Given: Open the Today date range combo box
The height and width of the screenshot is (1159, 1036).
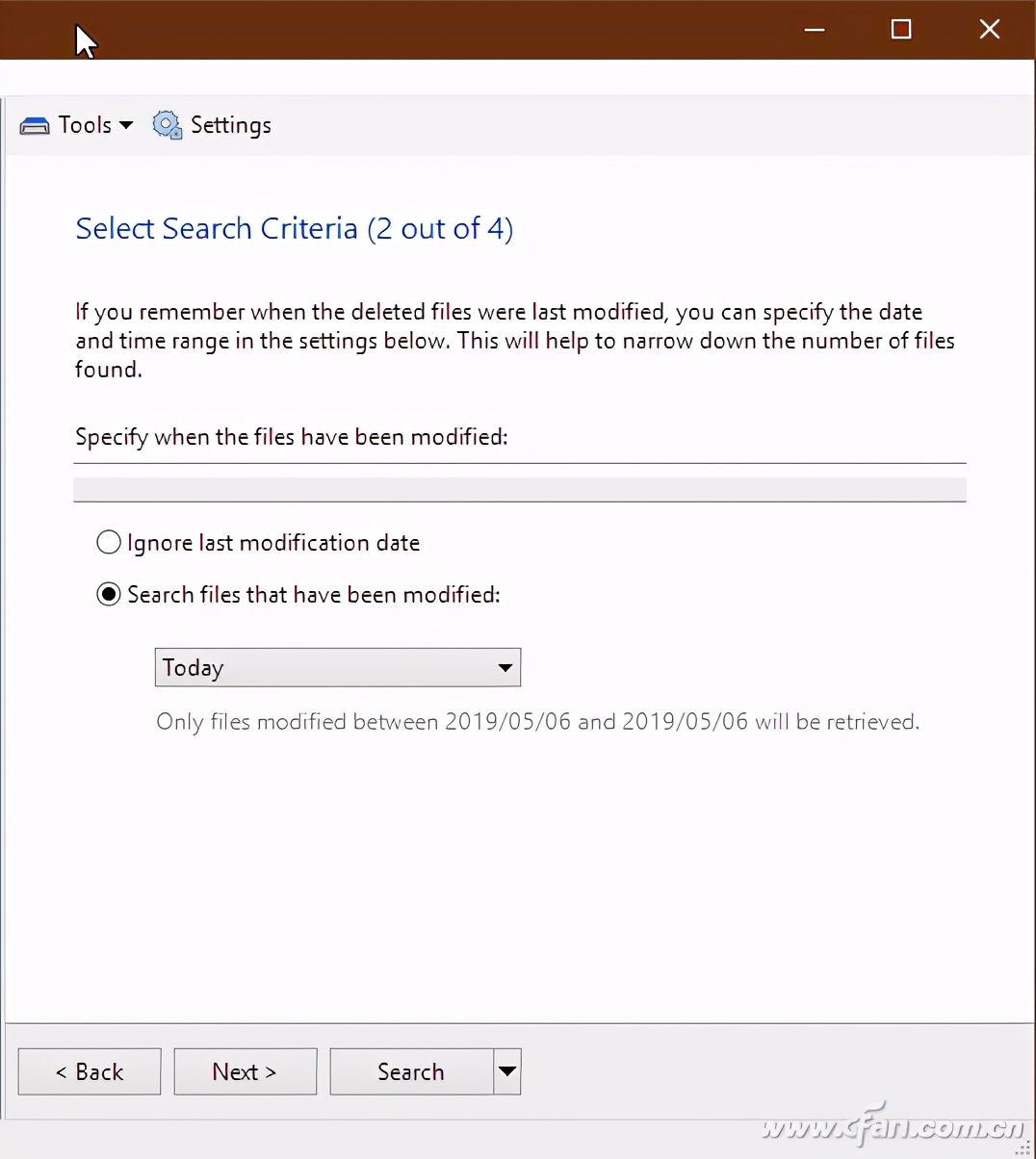Looking at the screenshot, I should (327, 668).
